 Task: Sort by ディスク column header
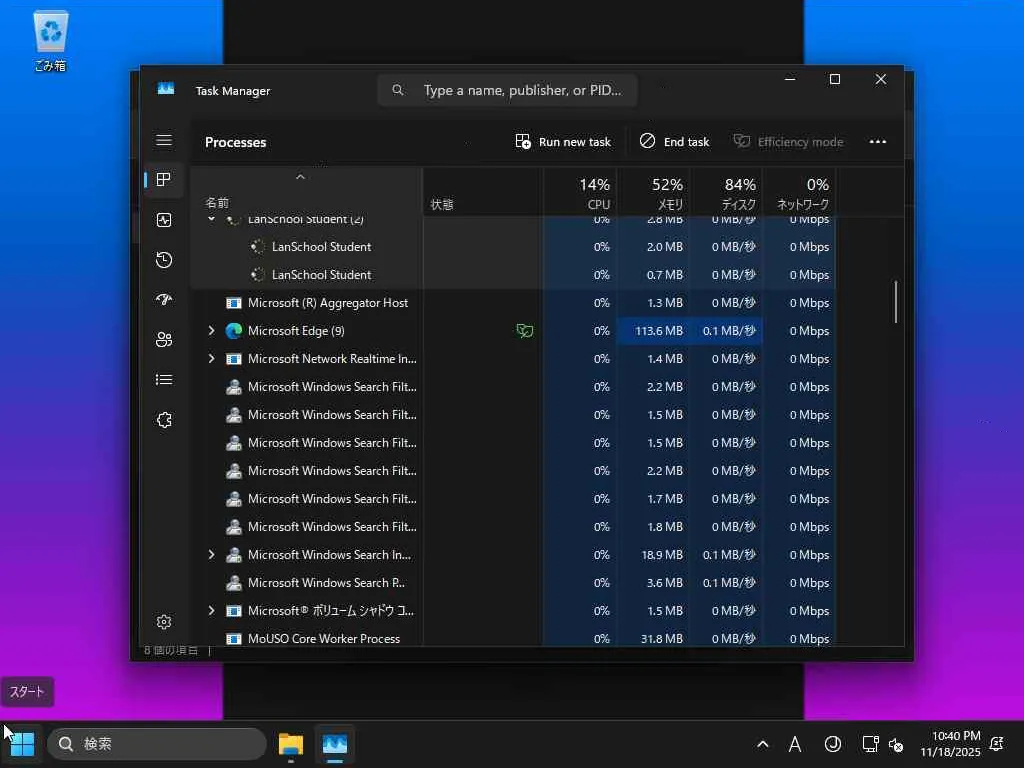coord(726,194)
